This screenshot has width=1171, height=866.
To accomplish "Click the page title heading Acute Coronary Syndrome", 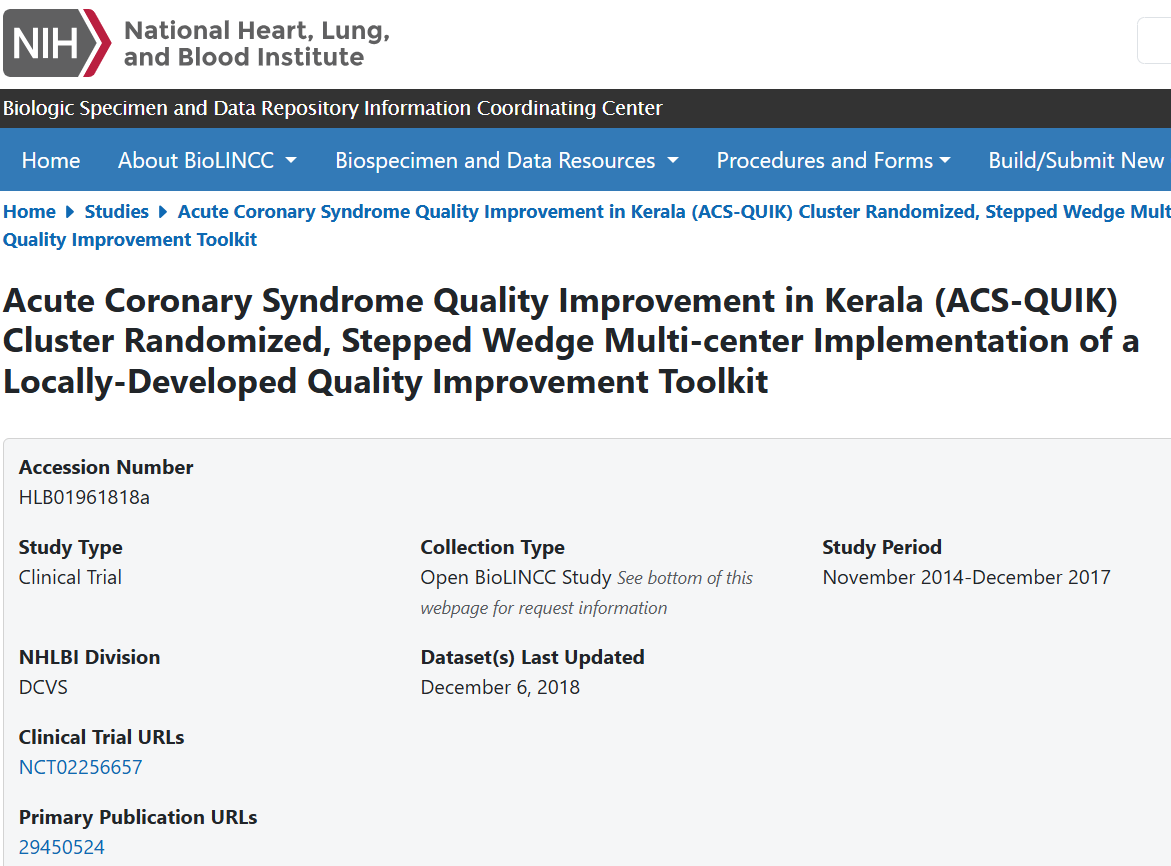I will [x=571, y=341].
